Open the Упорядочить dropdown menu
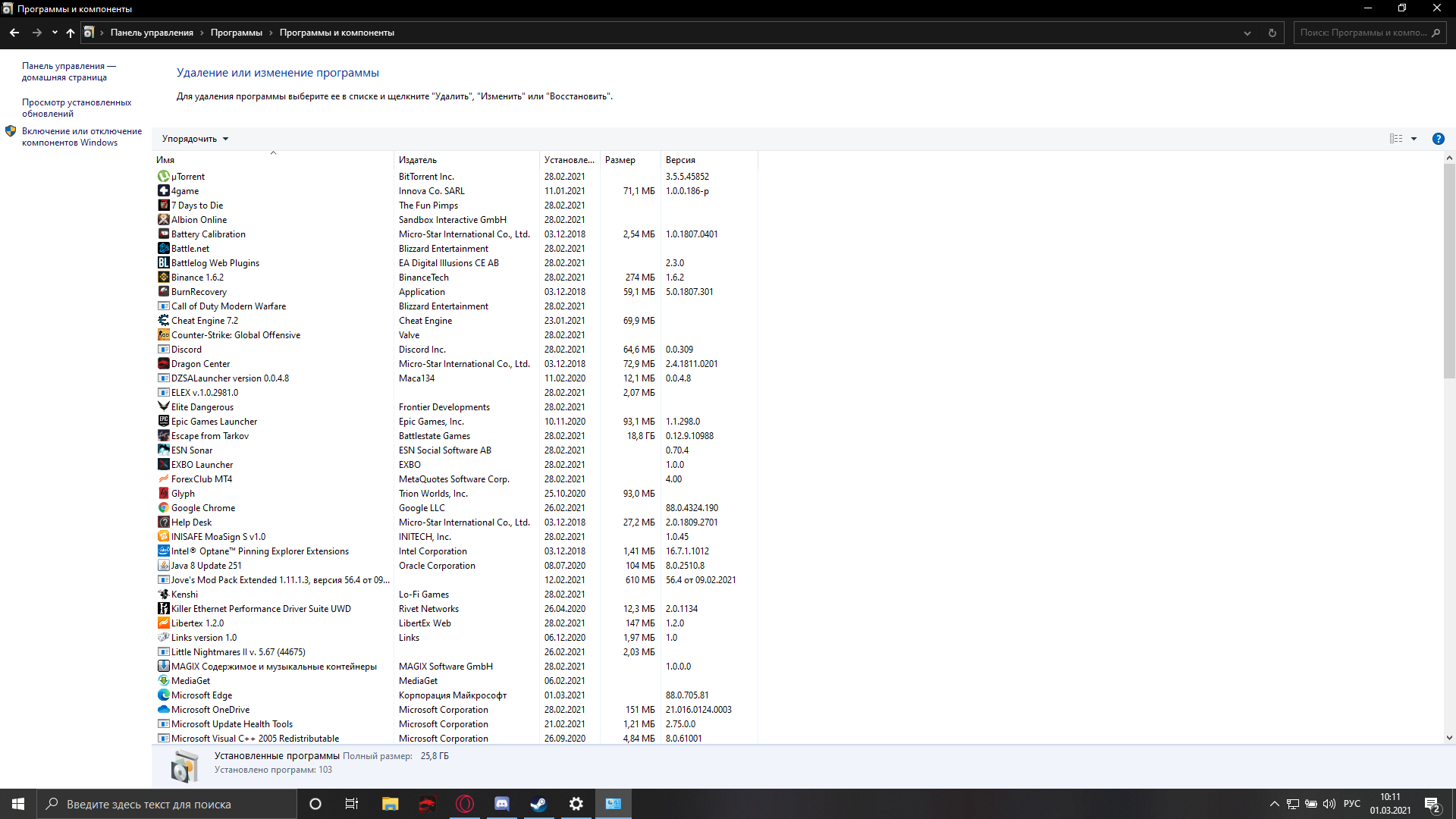This screenshot has width=1456, height=819. coord(195,139)
